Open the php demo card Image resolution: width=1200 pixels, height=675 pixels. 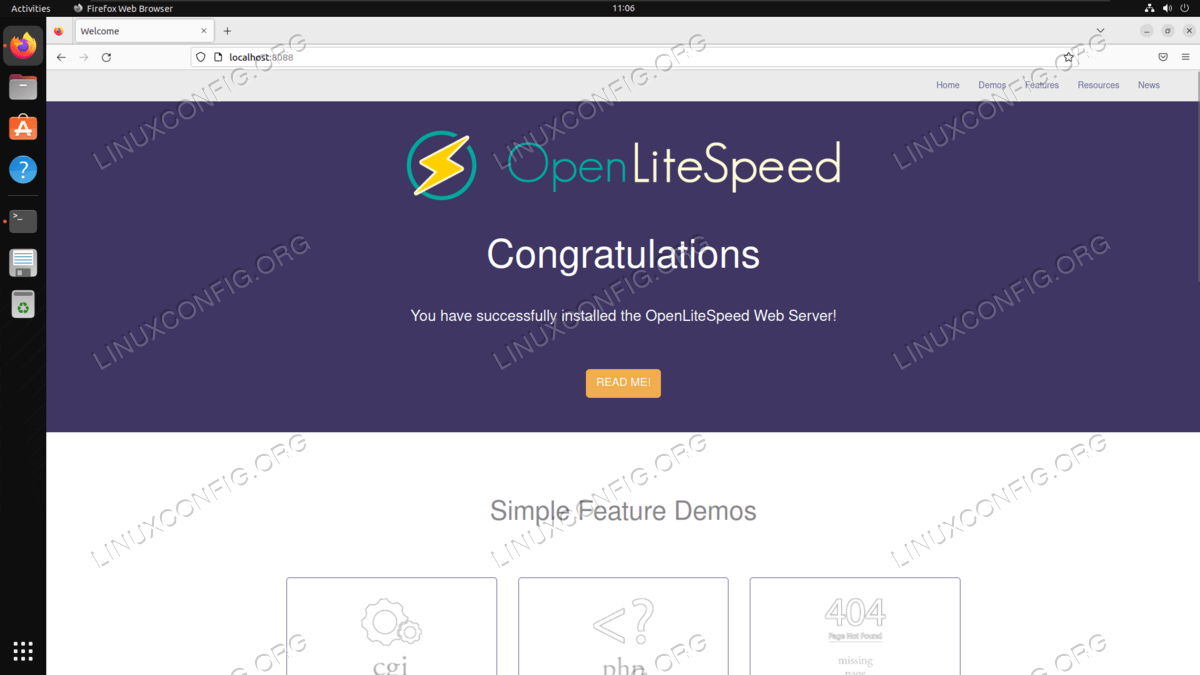pyautogui.click(x=623, y=626)
